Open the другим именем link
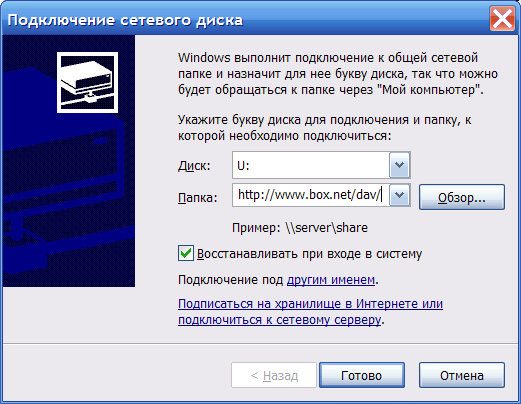The image size is (521, 404). pos(331,279)
